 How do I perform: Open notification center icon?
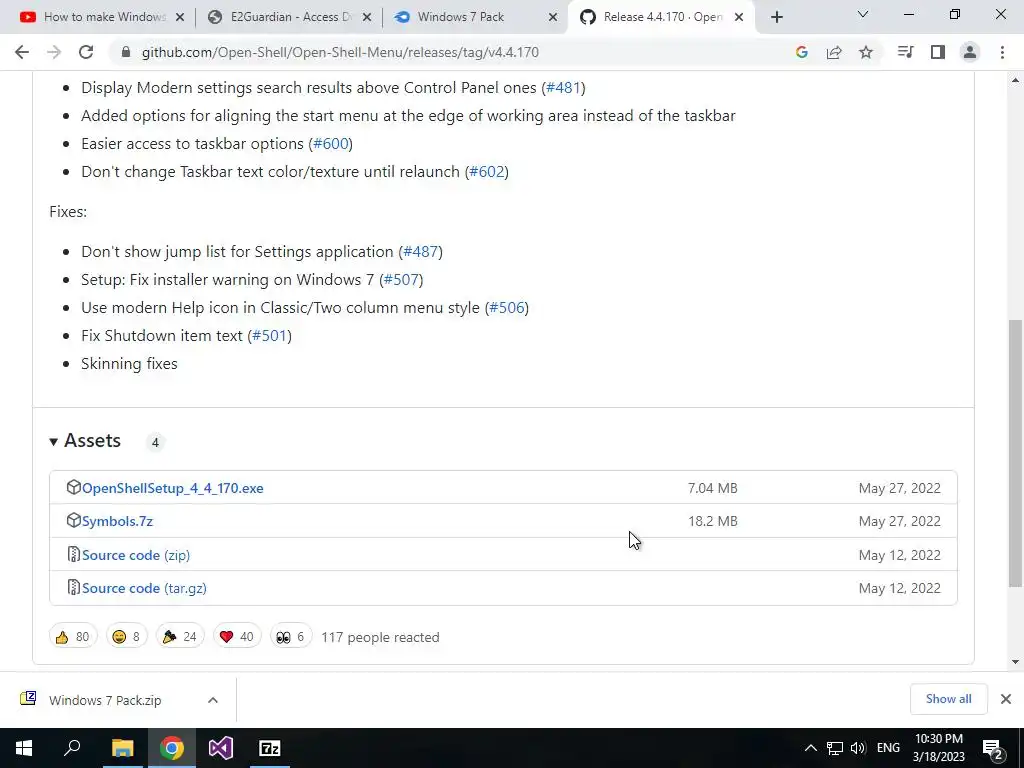pos(993,749)
